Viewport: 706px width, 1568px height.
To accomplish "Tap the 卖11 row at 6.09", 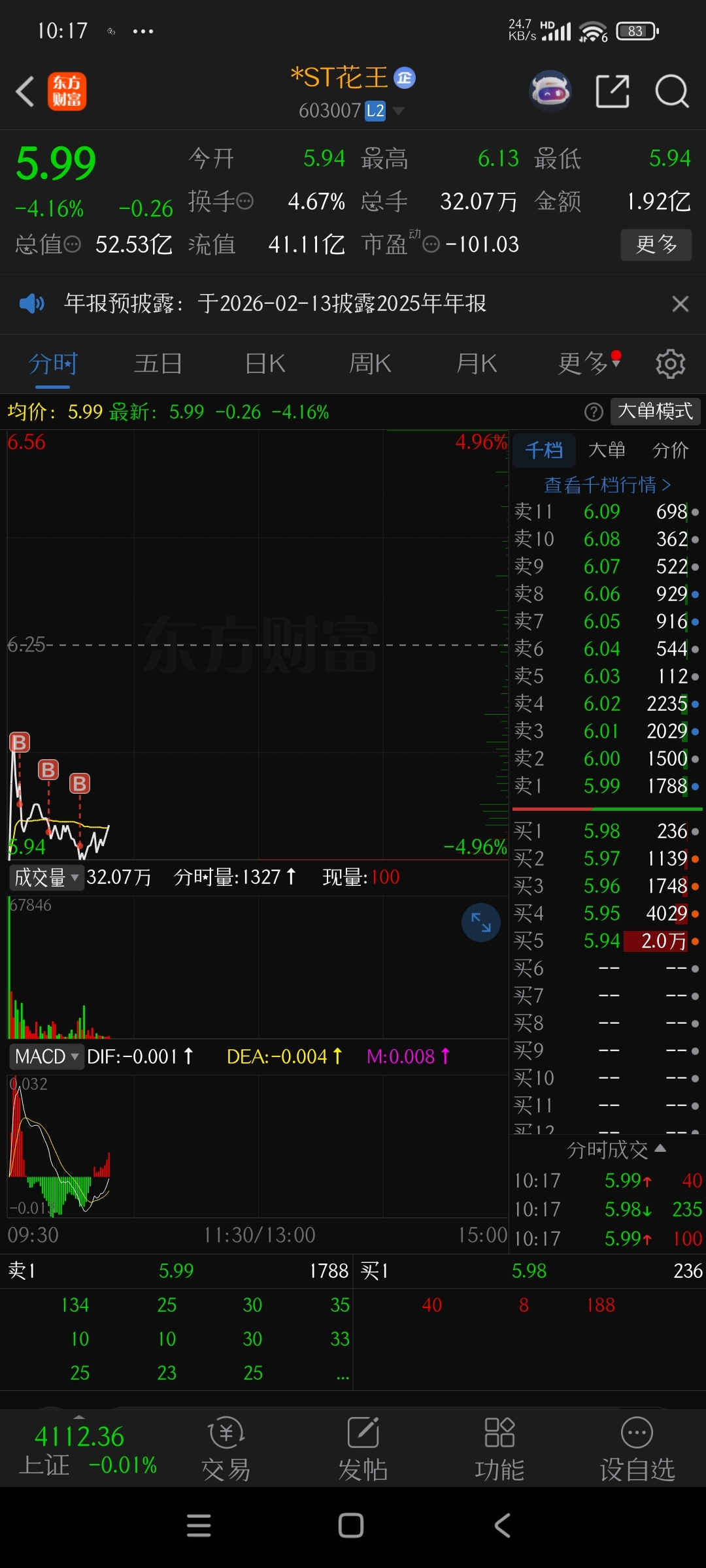I will point(607,512).
